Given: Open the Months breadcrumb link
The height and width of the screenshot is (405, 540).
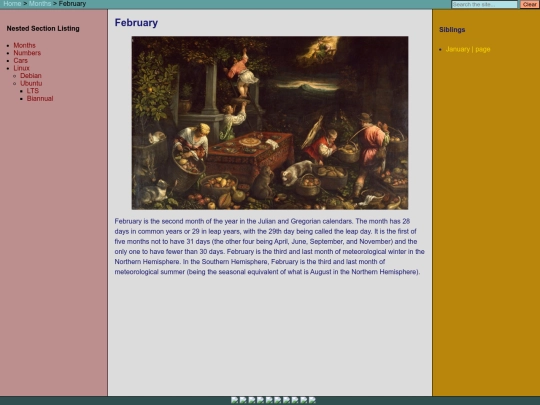Looking at the screenshot, I should pos(40,4).
